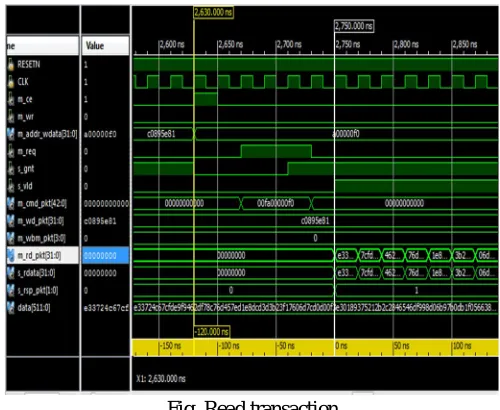Click the e33724c67cf data value cell
The image size is (500, 410).
coord(106,308)
